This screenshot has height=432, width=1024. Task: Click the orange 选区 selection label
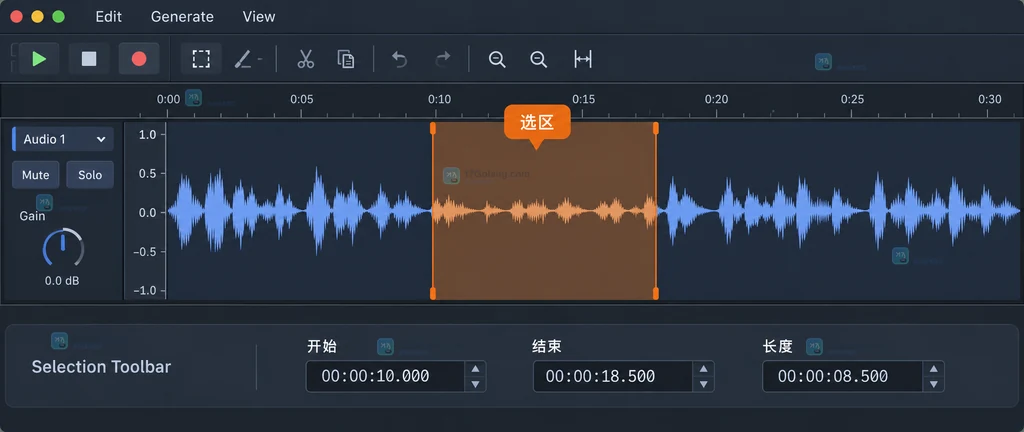(x=537, y=123)
